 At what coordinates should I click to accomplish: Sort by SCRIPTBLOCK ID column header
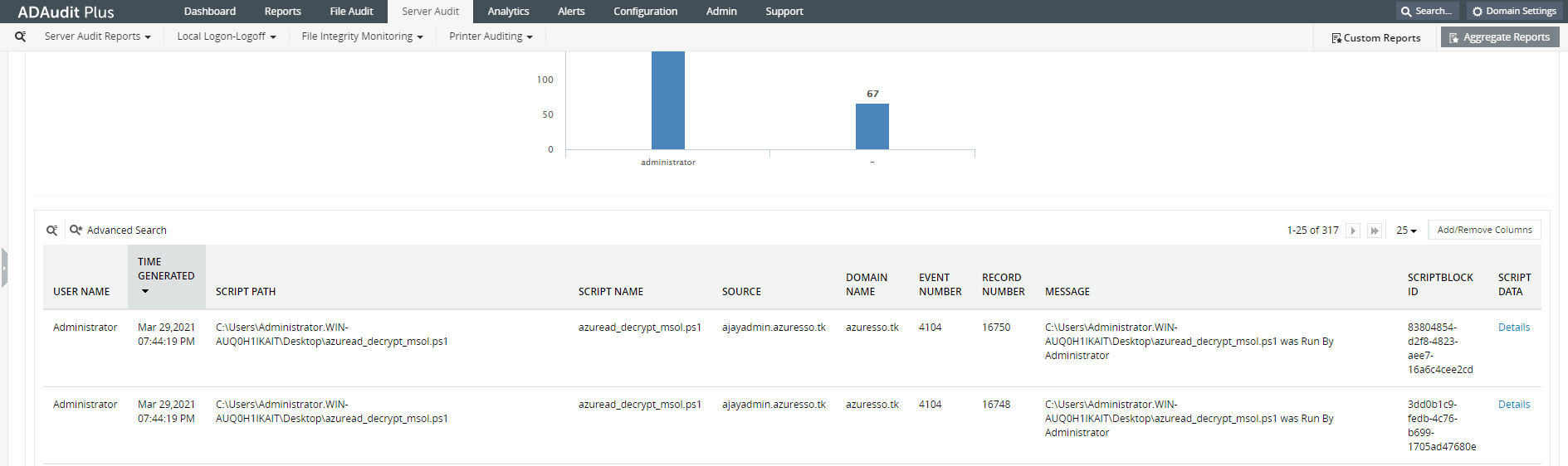[1440, 284]
